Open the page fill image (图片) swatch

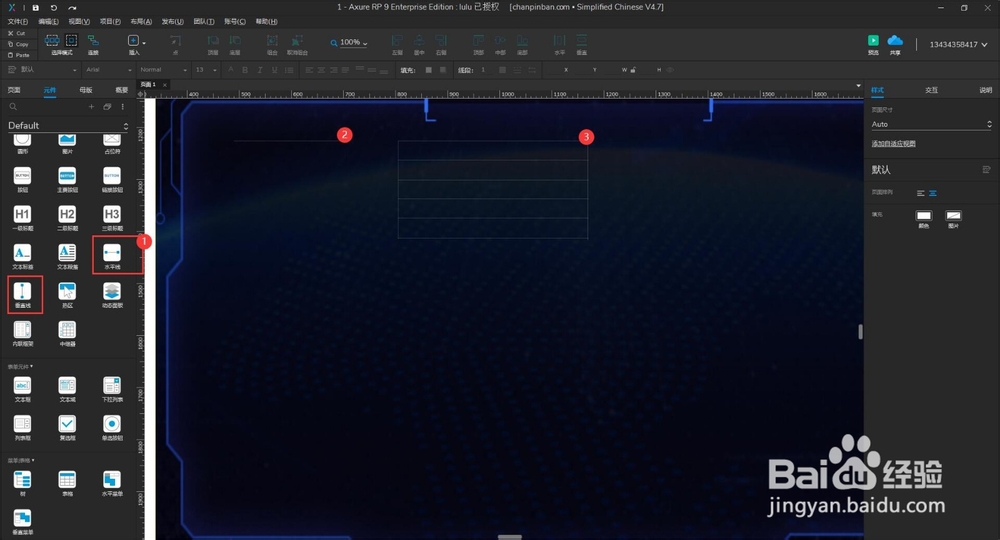coord(953,215)
